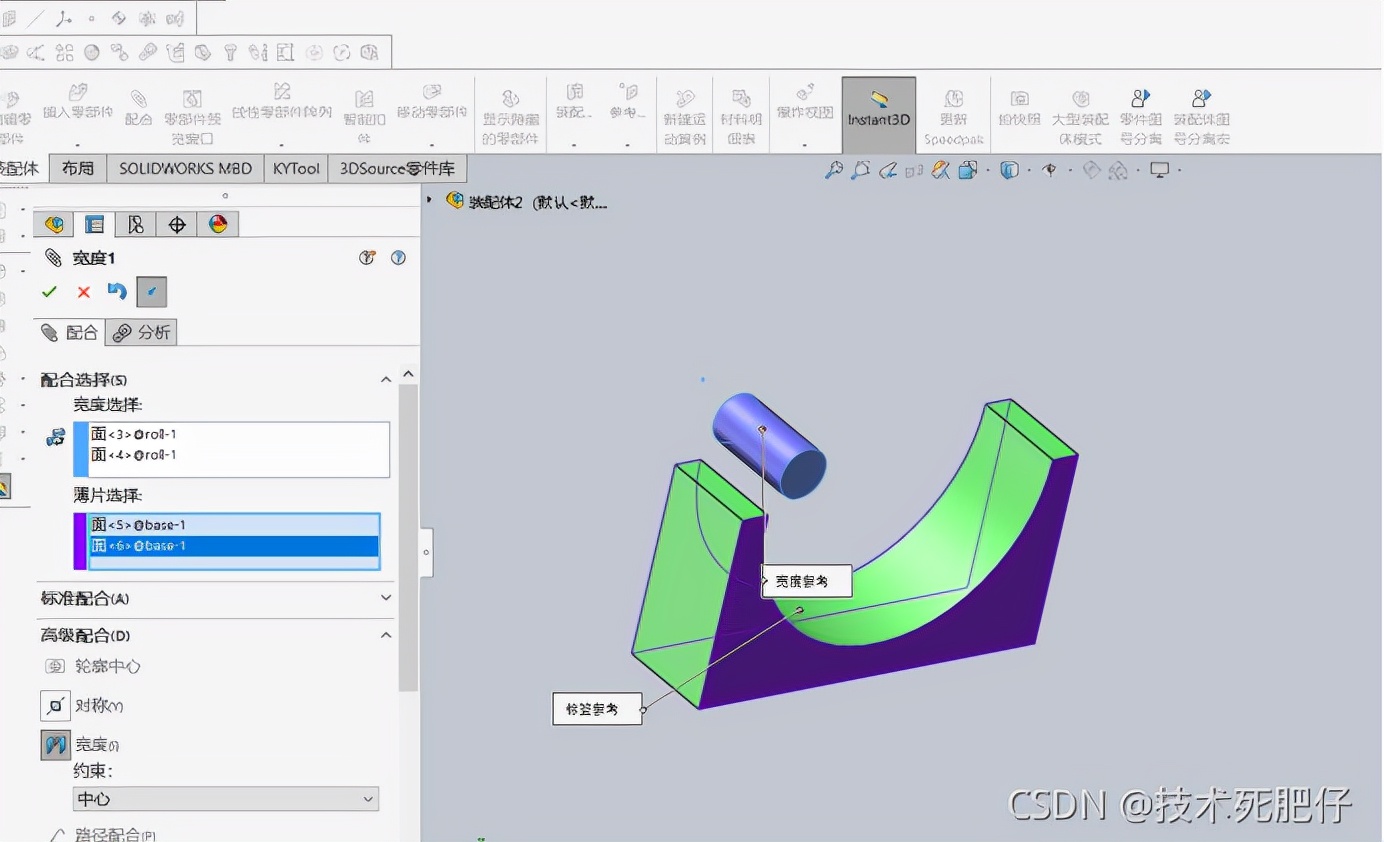Enable 大型装配体模式 (Large Assembly Mode)
Viewport: 1384px width, 842px height.
click(1080, 107)
